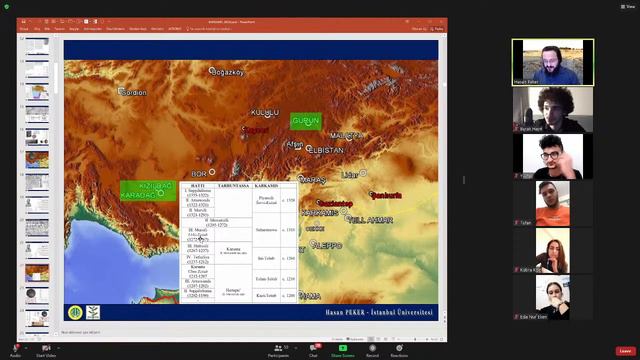This screenshot has height=360, width=640.
Task: Unmute the microphone with the Audio icon
Action: 16,350
